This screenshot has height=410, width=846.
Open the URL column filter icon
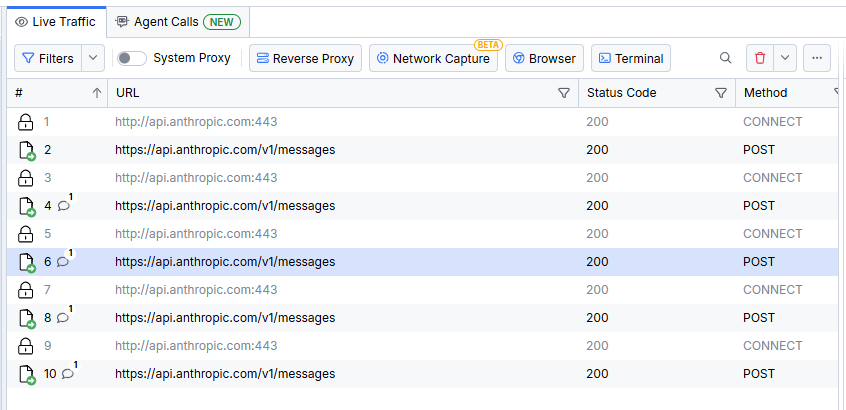(x=564, y=93)
